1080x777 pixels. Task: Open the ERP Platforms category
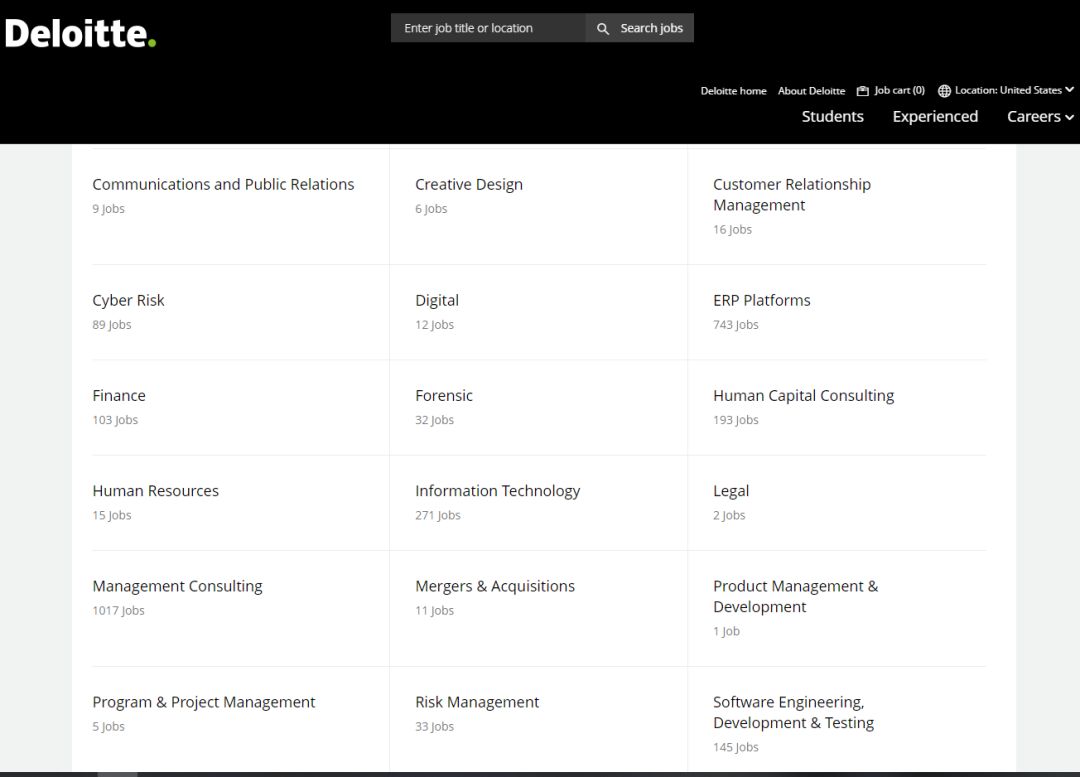(x=761, y=300)
